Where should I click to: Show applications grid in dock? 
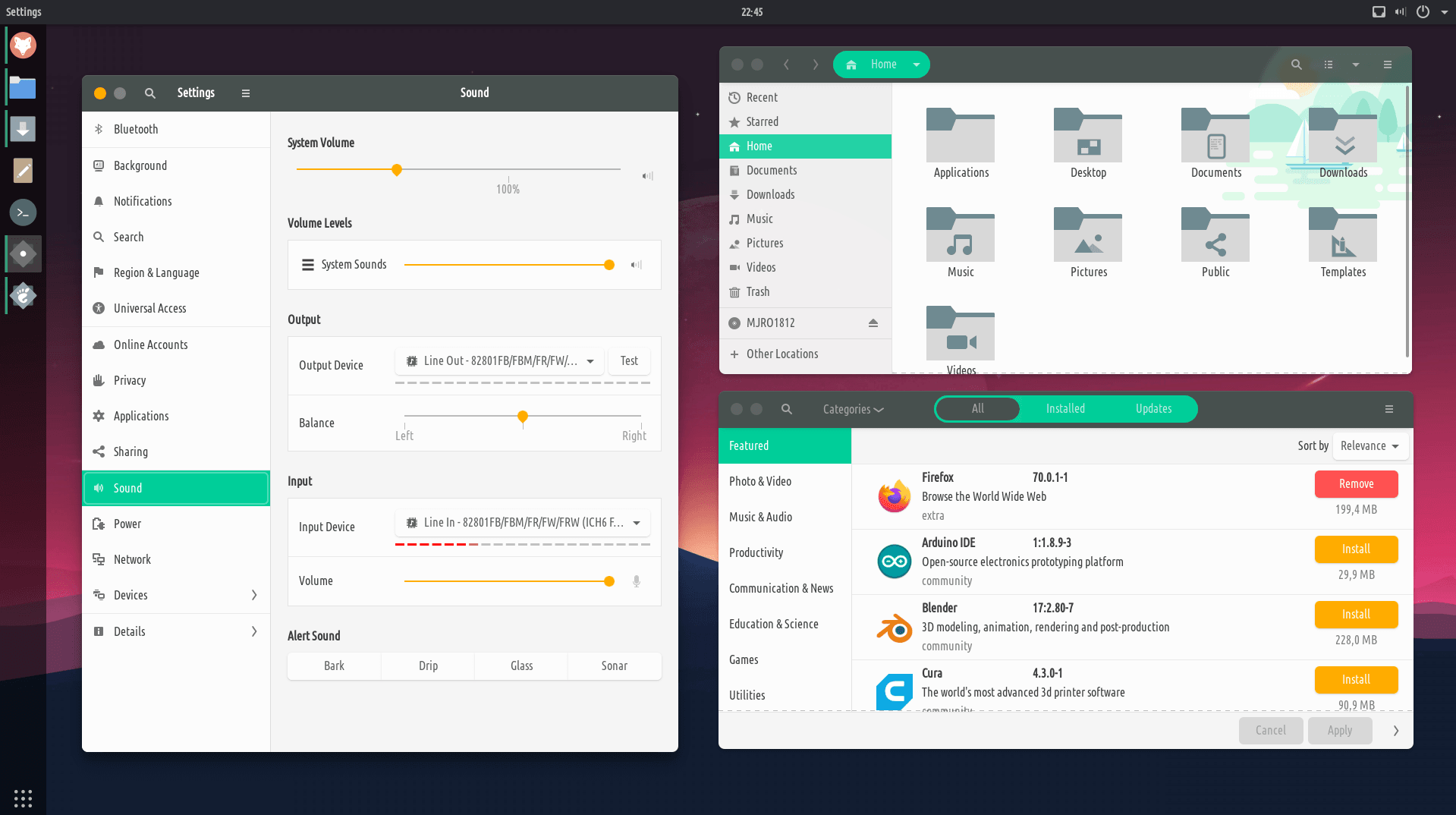point(23,798)
